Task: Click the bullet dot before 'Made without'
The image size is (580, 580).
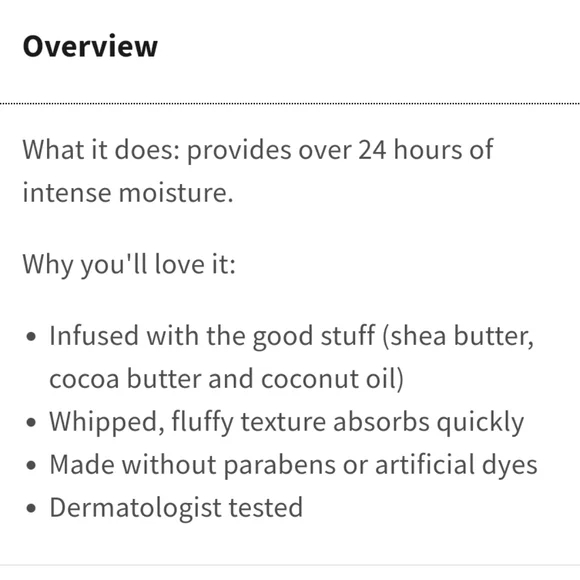Action: pos(32,465)
